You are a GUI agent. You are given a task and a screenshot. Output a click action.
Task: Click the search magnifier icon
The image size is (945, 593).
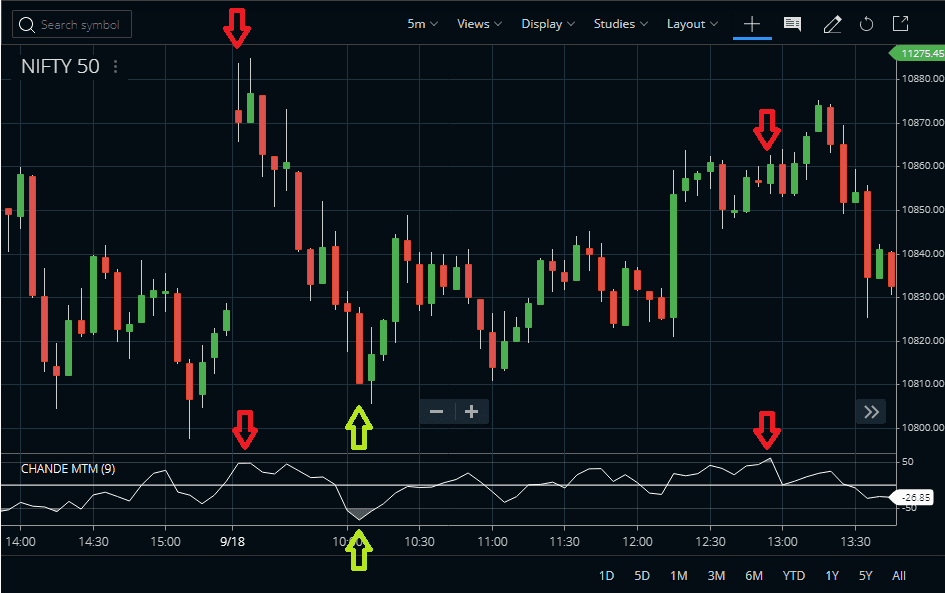27,25
